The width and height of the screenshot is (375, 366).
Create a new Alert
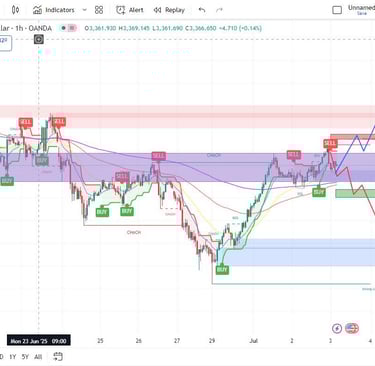[130, 10]
